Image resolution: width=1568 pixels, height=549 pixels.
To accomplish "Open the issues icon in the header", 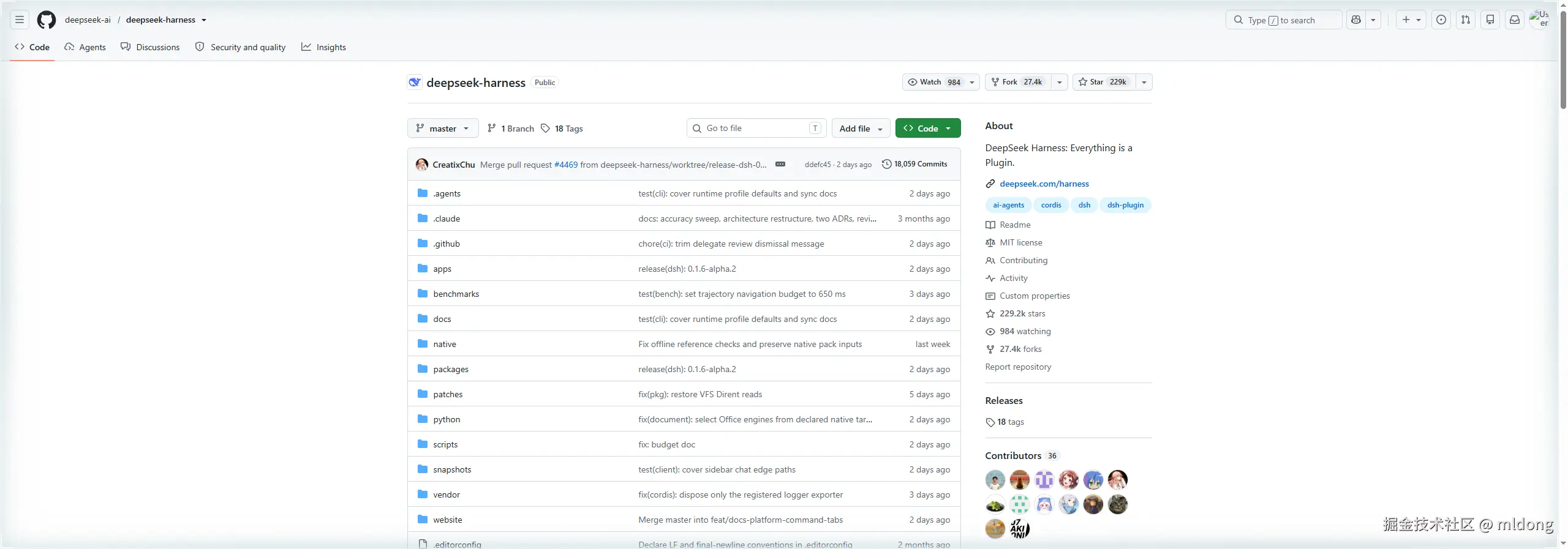I will point(1441,20).
